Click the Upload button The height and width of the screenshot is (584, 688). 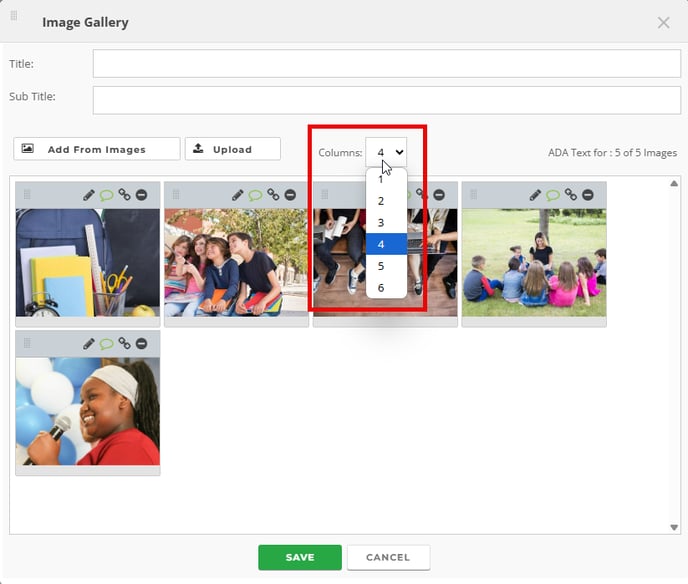pos(233,149)
